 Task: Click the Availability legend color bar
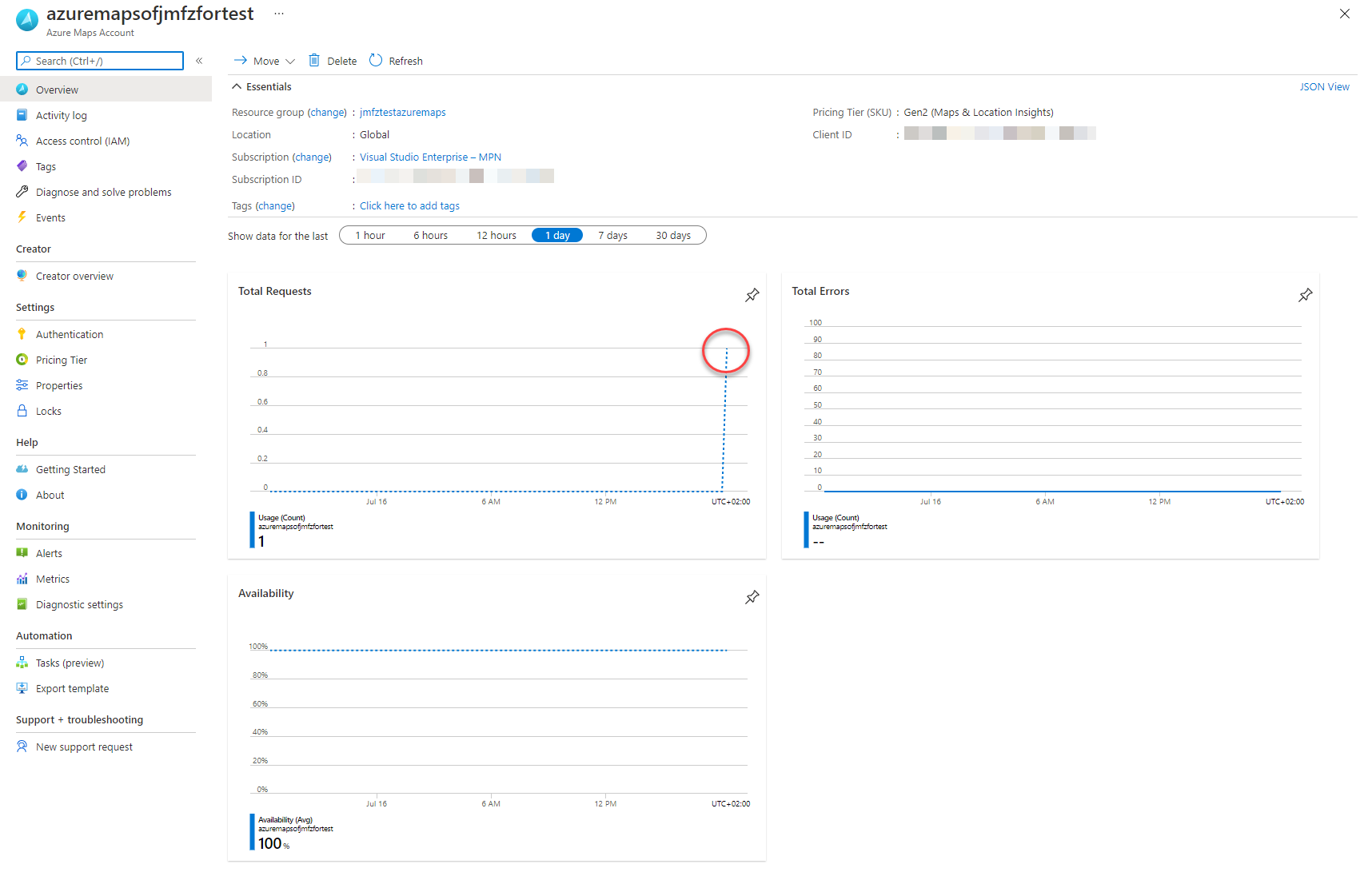click(x=253, y=832)
